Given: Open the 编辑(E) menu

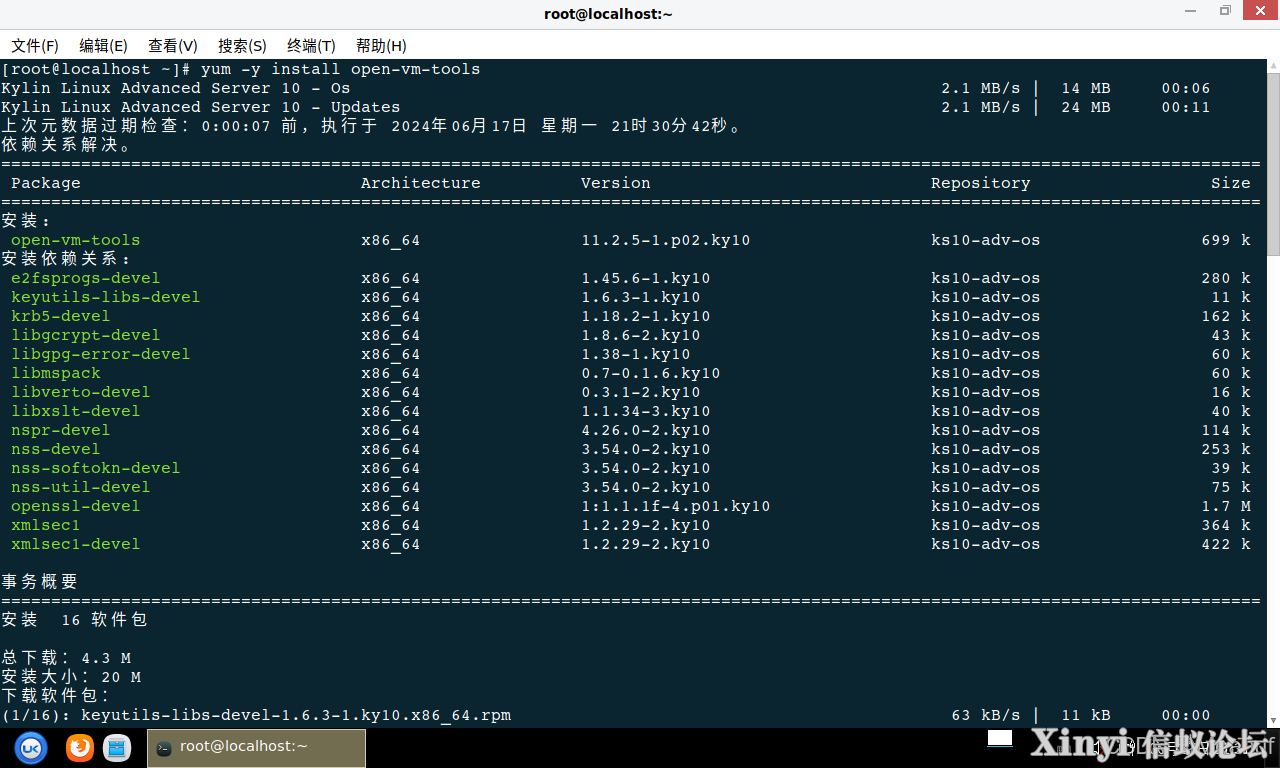Looking at the screenshot, I should (103, 46).
